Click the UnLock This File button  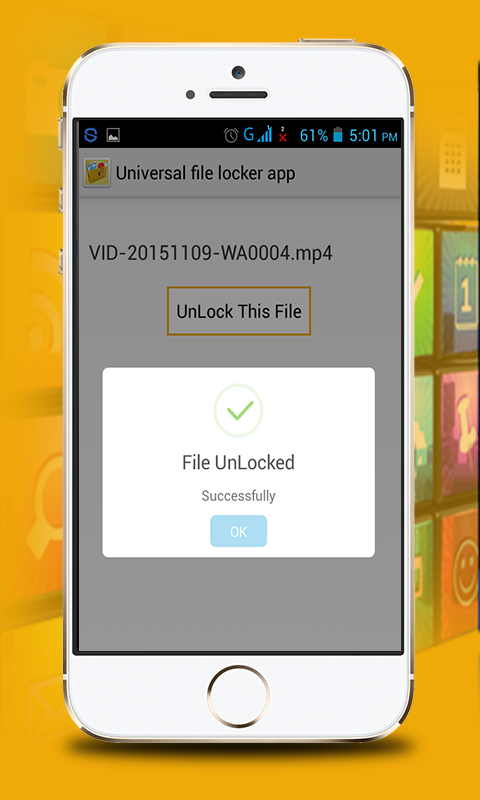point(239,311)
